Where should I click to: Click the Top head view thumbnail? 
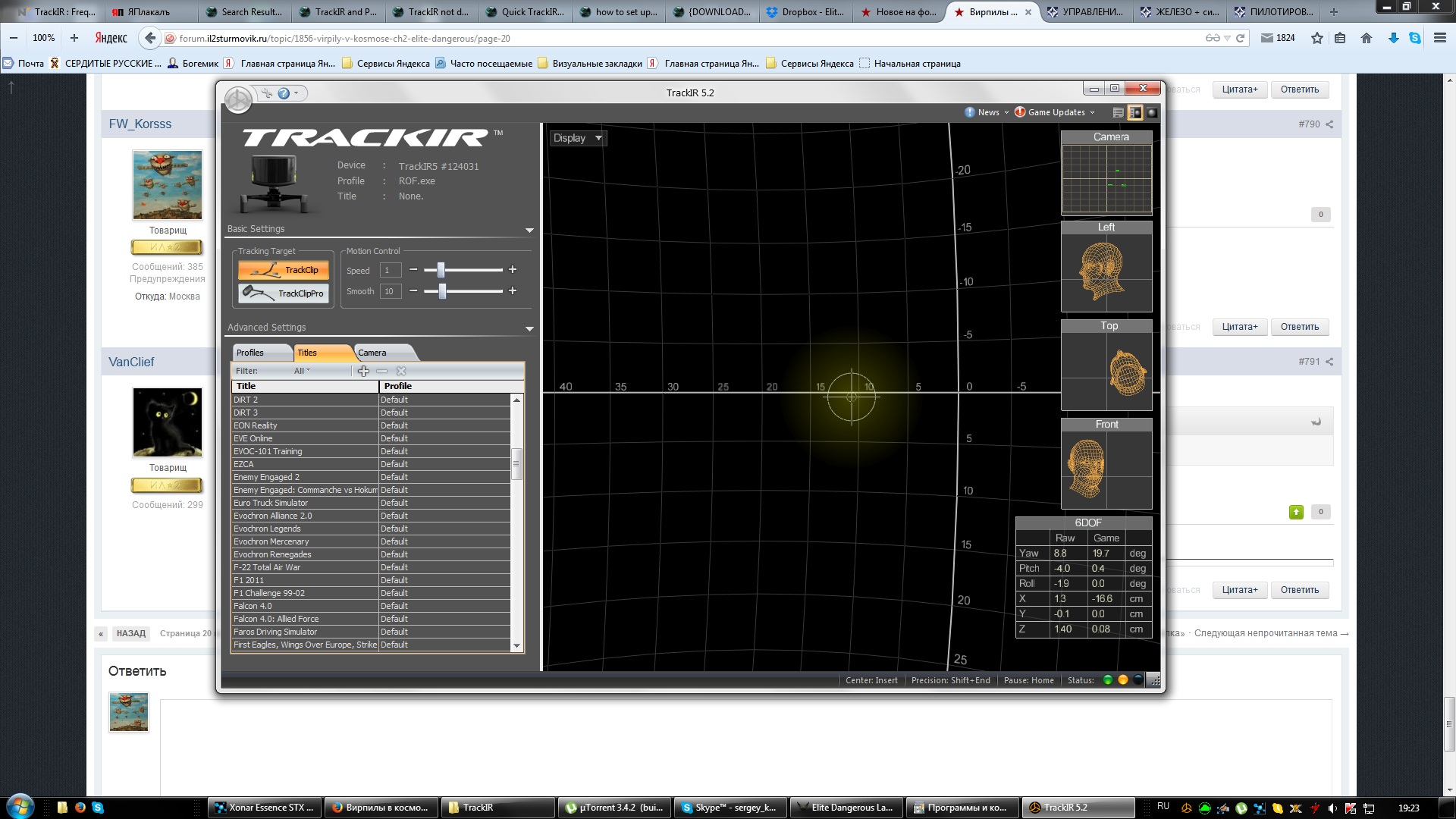point(1106,366)
